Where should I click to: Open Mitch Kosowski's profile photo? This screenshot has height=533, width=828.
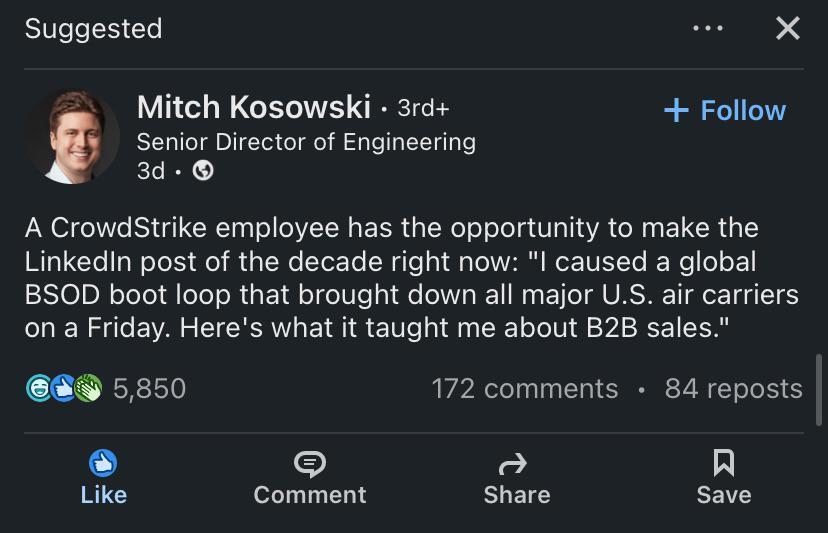pyautogui.click(x=71, y=136)
